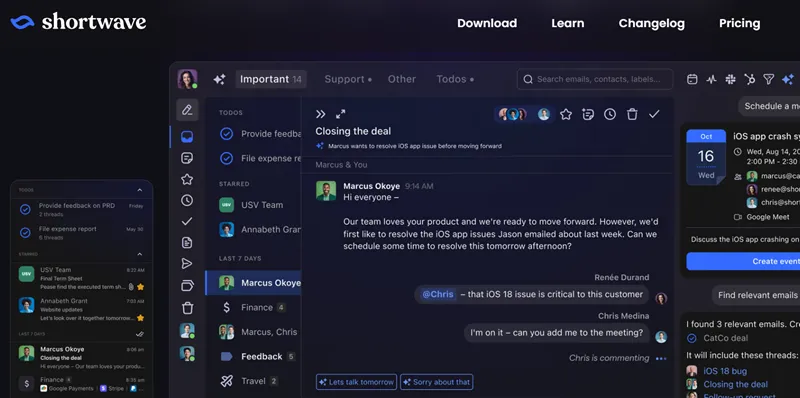
Task: Open the Travel bundle
Action: coord(253,381)
